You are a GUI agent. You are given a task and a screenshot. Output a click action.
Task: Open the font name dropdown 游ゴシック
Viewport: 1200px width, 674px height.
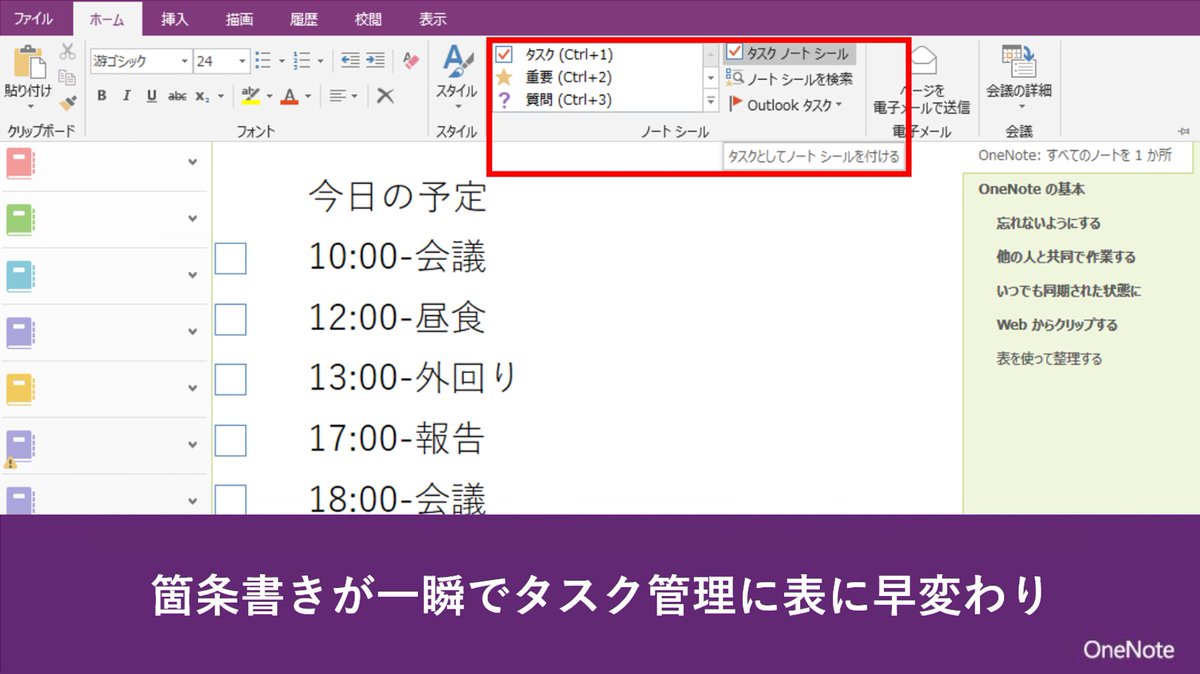pos(184,61)
